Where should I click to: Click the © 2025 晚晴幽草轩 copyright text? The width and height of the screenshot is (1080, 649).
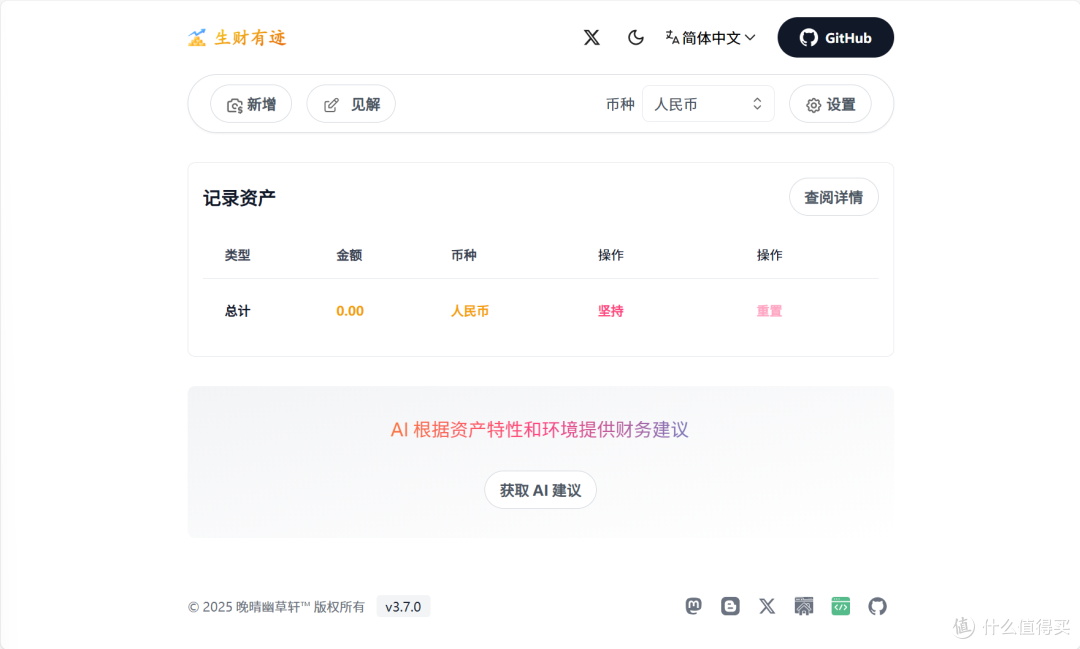[276, 606]
